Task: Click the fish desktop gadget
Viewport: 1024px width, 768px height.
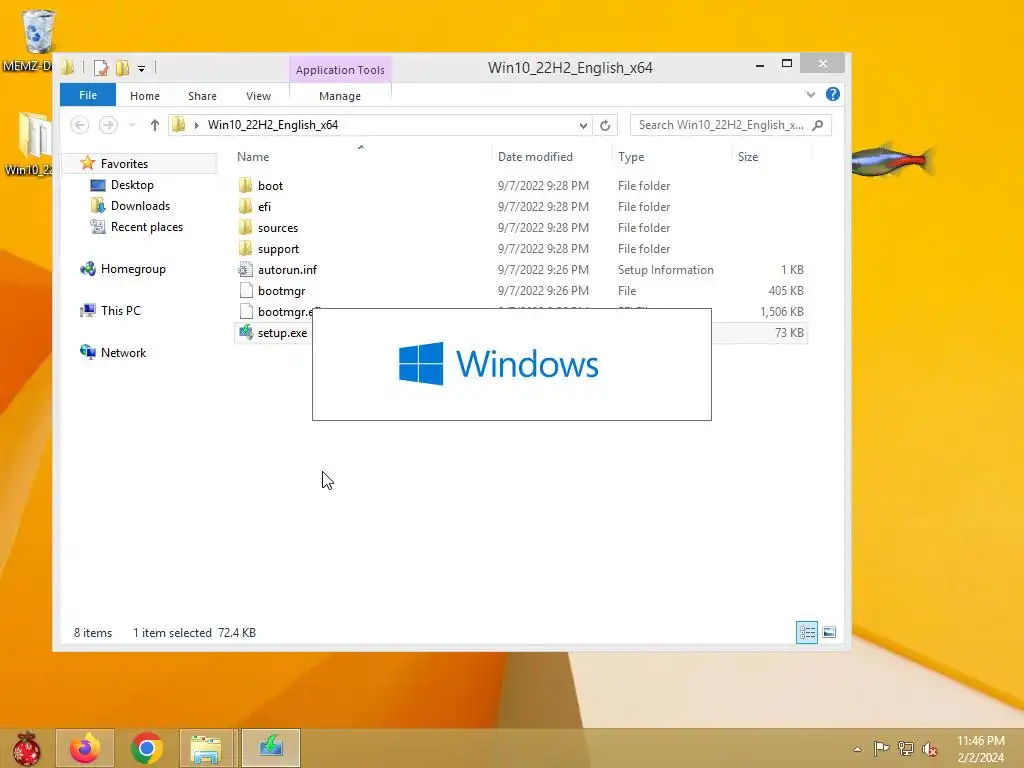Action: (x=893, y=159)
